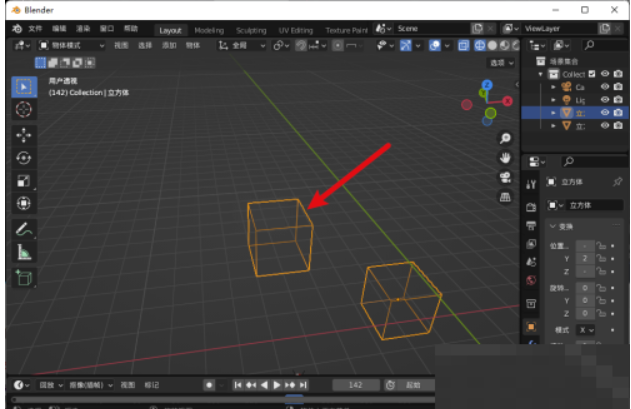Click the Blender logo menu icon
Image resolution: width=631 pixels, height=409 pixels.
pos(17,29)
